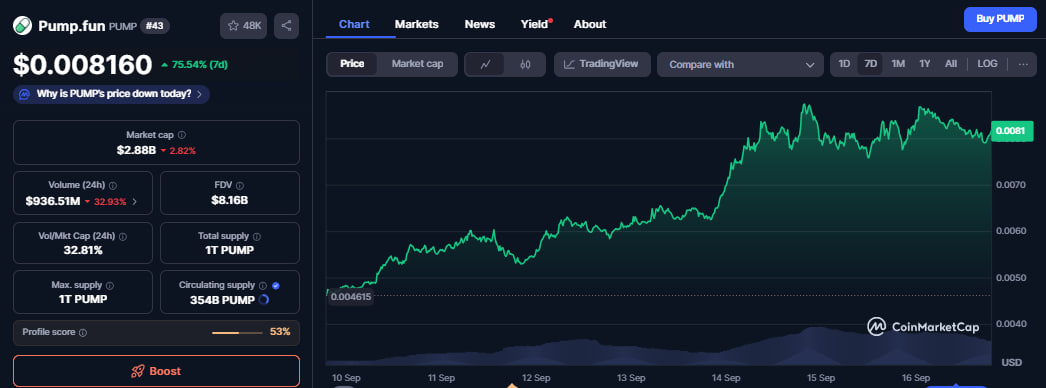
Task: Click the Pump.fun coin logo icon
Action: pos(23,25)
